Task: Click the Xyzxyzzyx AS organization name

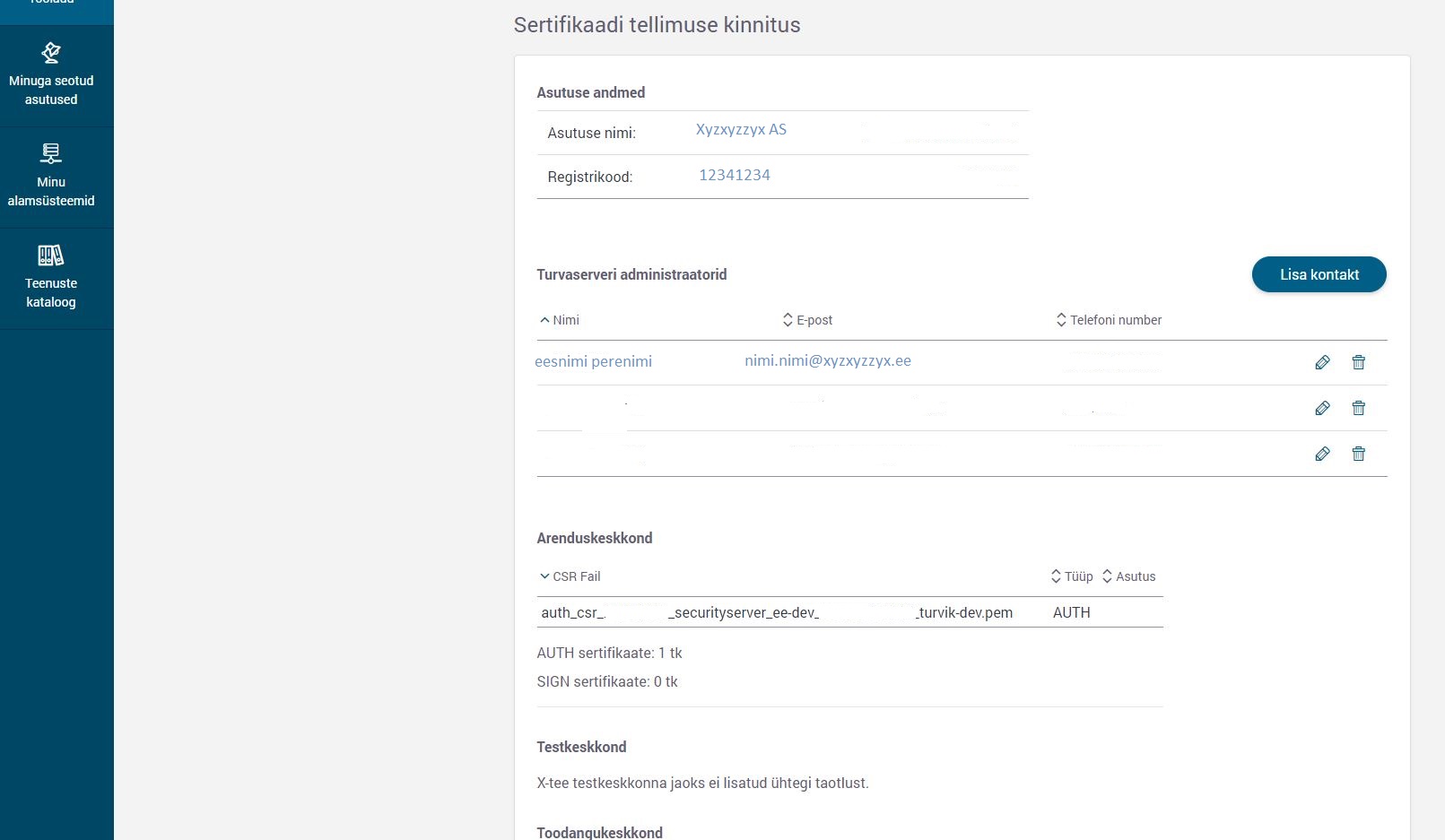Action: [x=741, y=129]
